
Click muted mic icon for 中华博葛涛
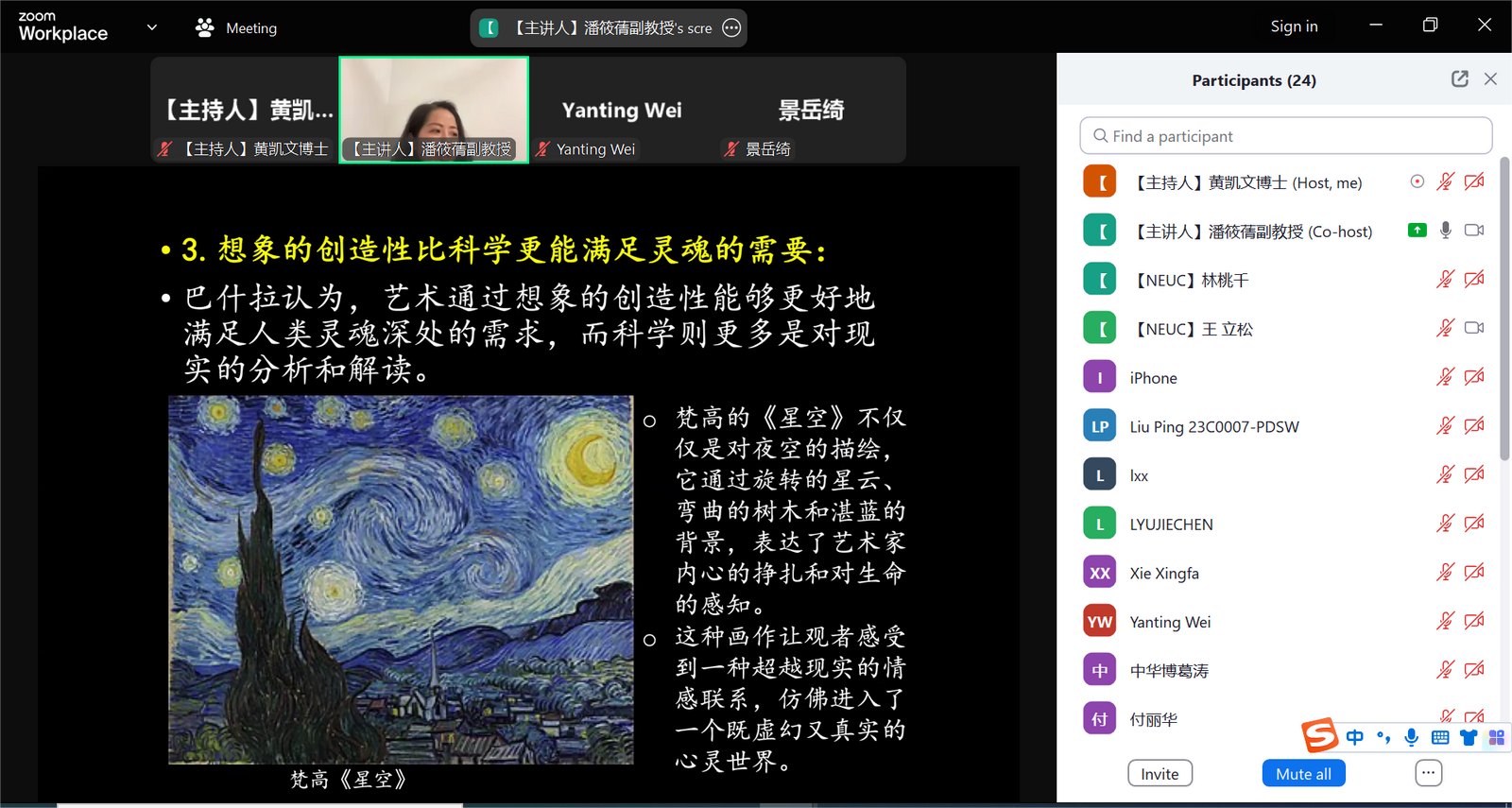[1445, 670]
